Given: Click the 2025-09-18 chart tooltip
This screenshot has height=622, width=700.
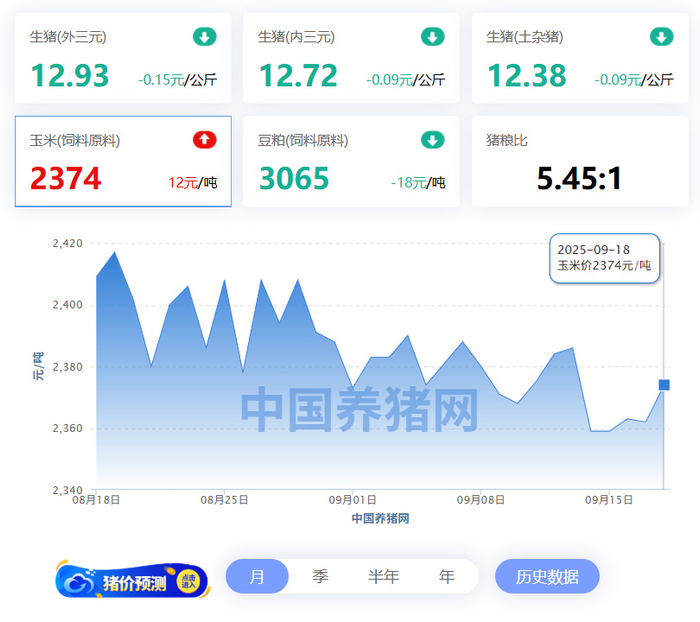Looking at the screenshot, I should point(604,258).
